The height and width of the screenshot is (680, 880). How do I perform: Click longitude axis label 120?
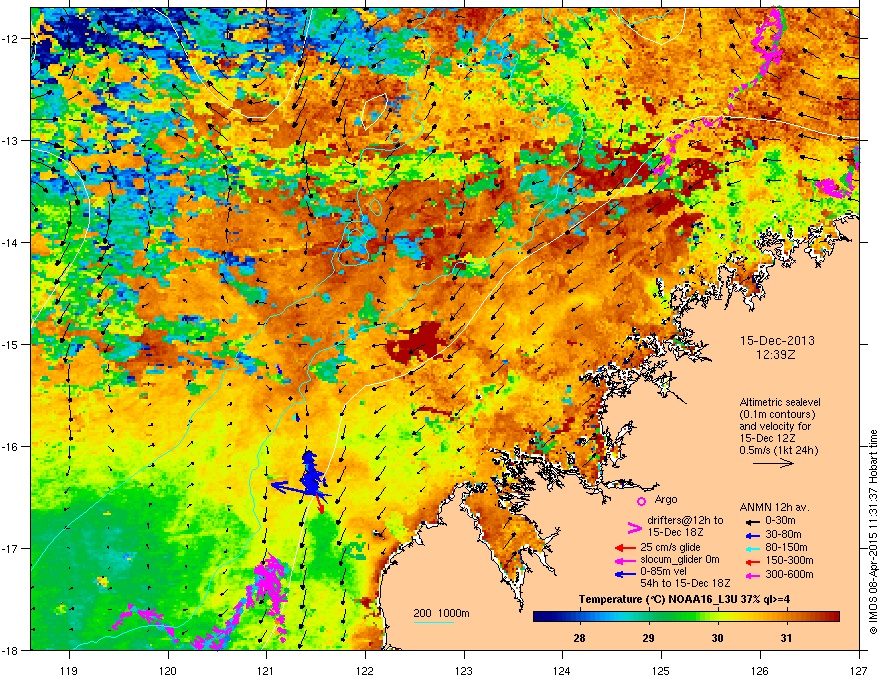click(x=168, y=670)
